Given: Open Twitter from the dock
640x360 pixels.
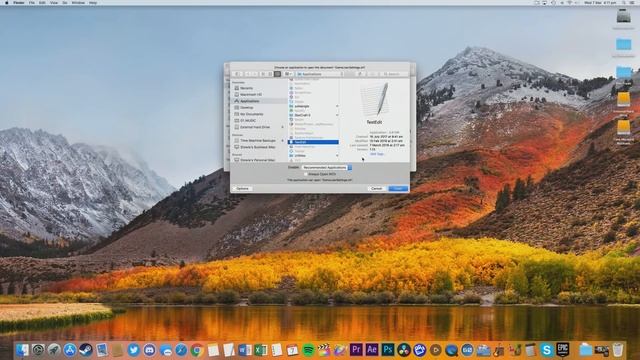Looking at the screenshot, I should tap(133, 350).
